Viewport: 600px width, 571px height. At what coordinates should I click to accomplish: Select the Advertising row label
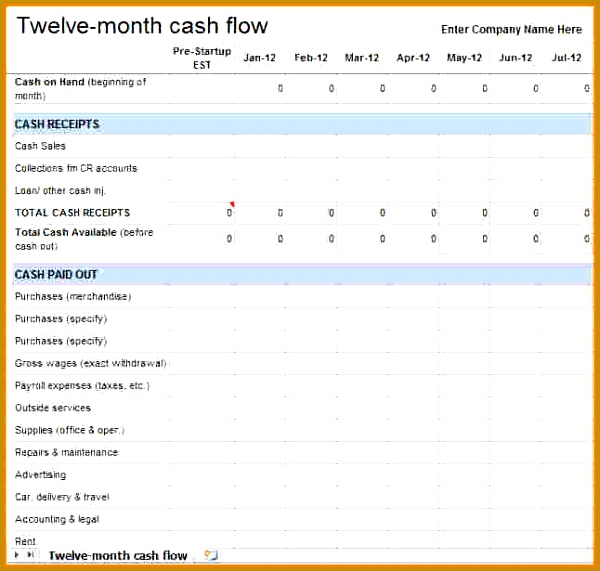41,475
